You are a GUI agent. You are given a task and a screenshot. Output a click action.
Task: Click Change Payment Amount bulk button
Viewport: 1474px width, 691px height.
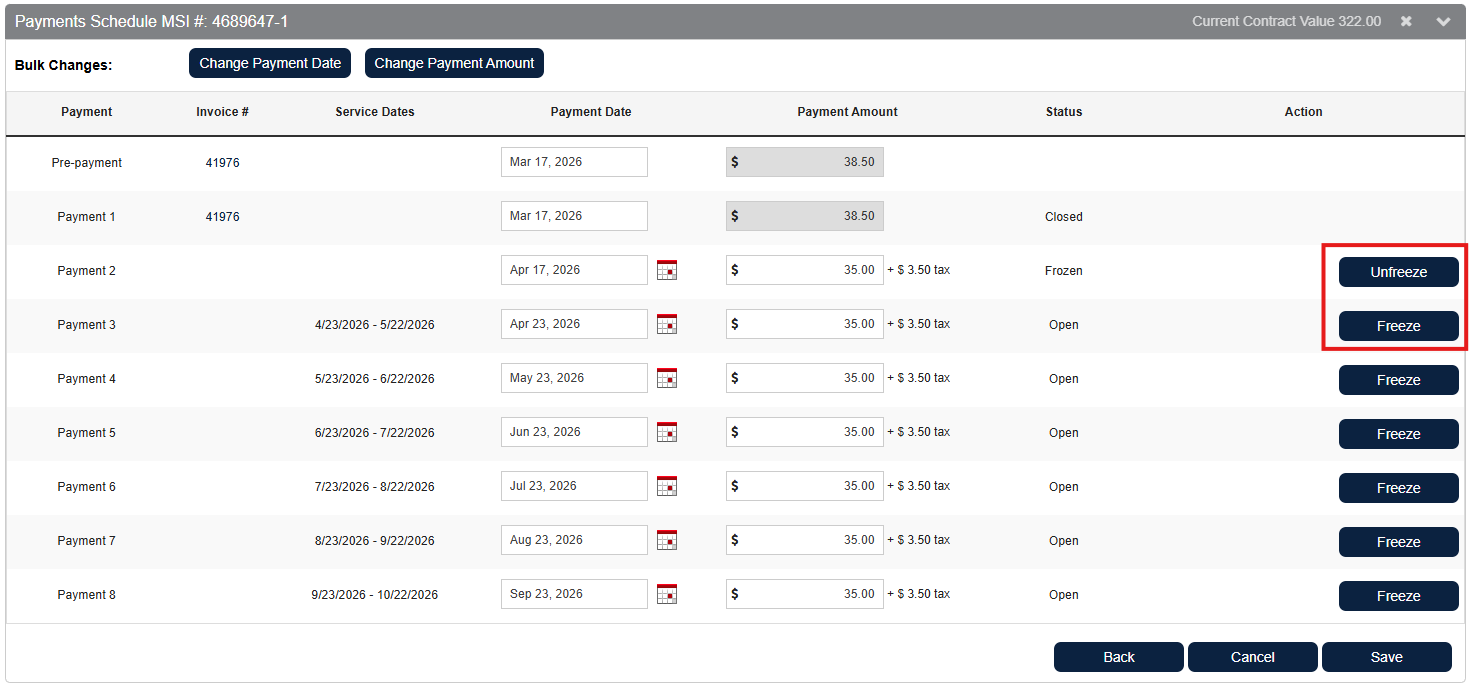(454, 63)
